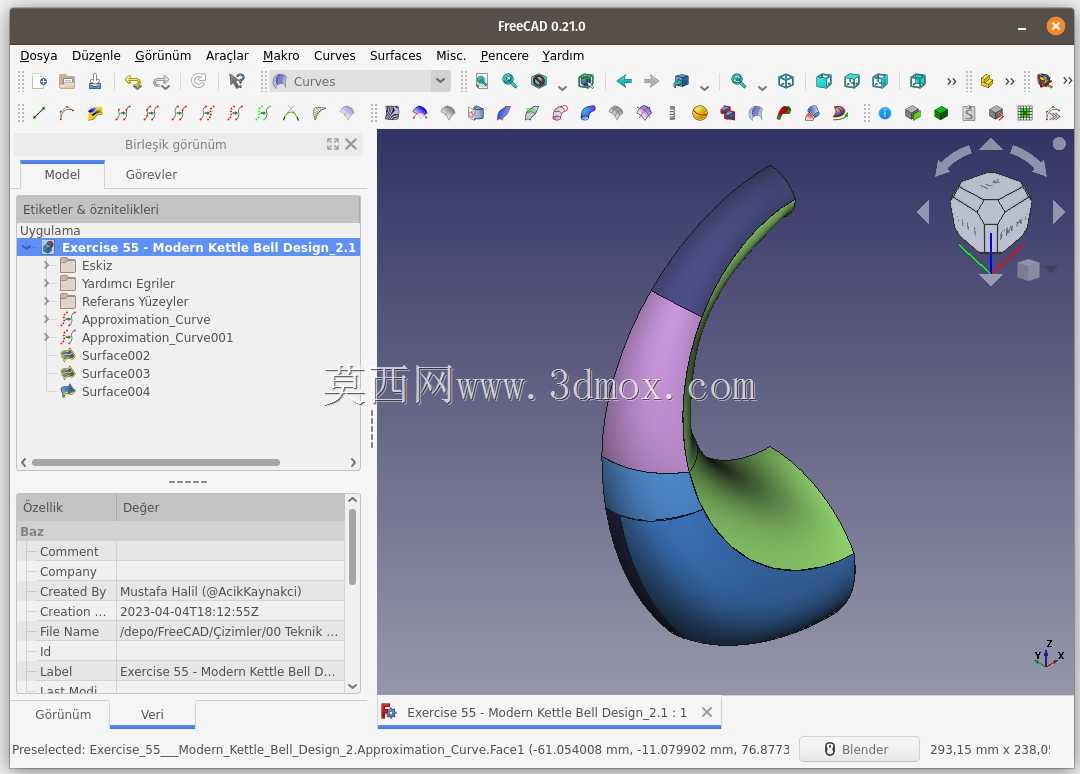Redo the last undone action
The image size is (1080, 774).
click(161, 81)
